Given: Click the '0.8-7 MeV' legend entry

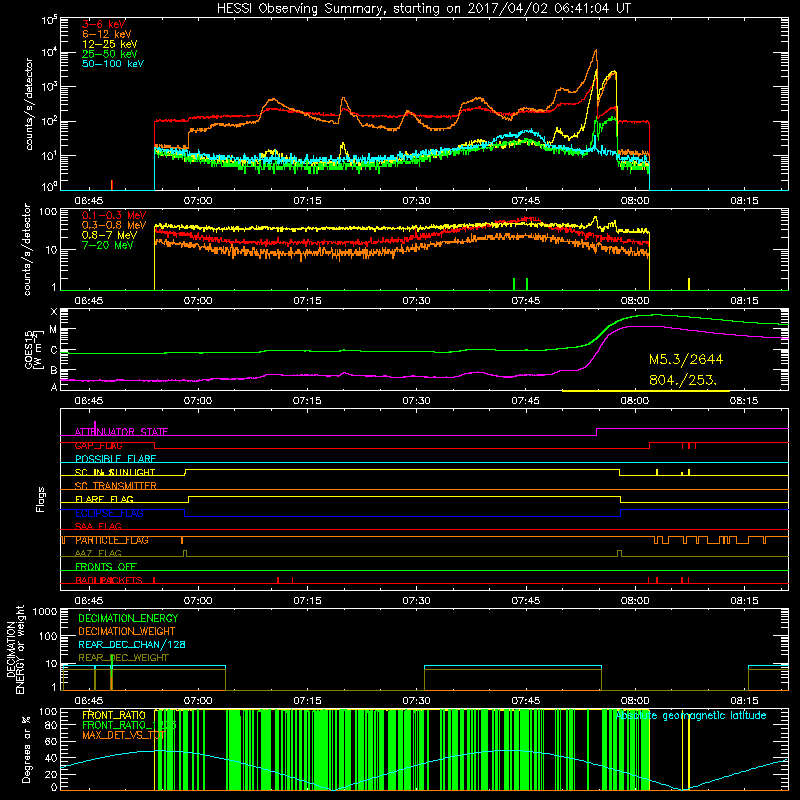Looking at the screenshot, I should [x=109, y=235].
